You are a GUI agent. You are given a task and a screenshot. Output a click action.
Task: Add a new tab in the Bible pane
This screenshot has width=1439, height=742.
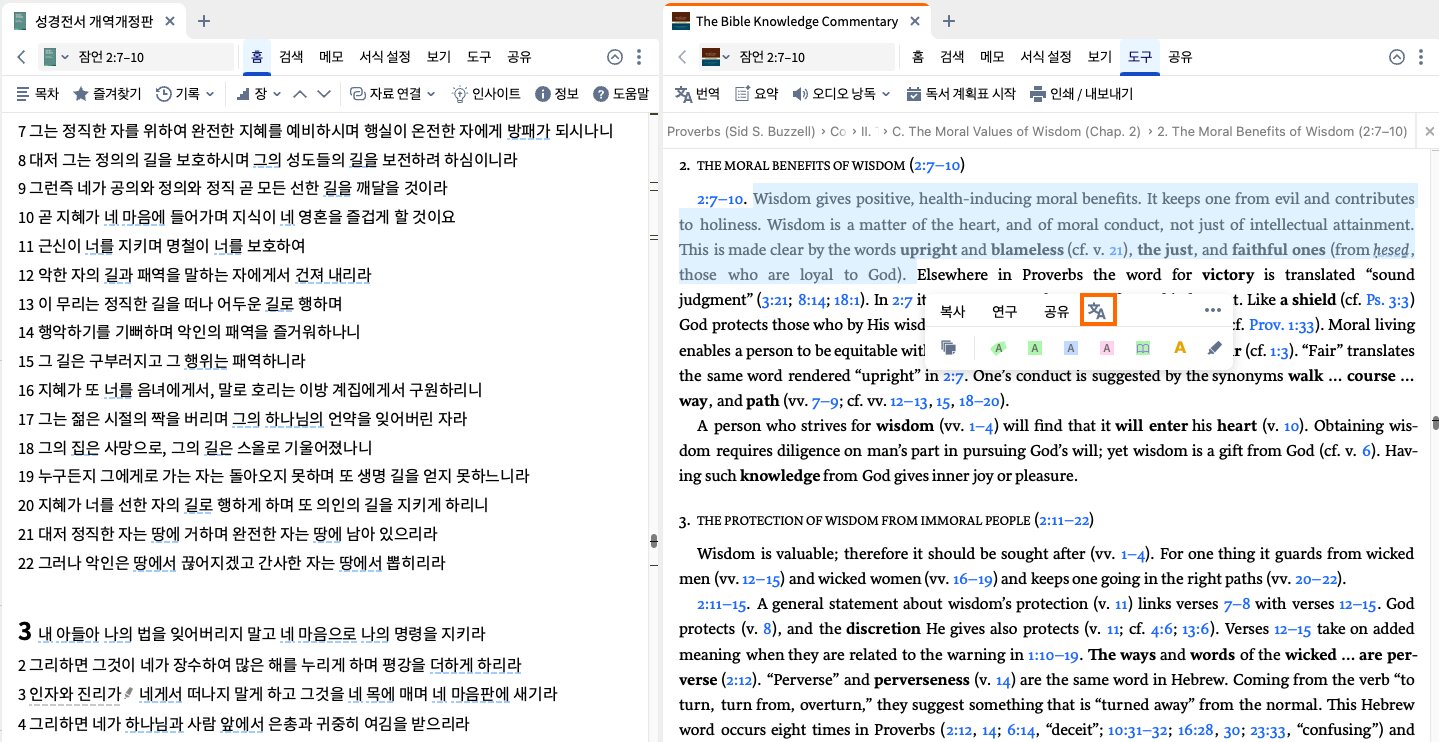point(204,20)
